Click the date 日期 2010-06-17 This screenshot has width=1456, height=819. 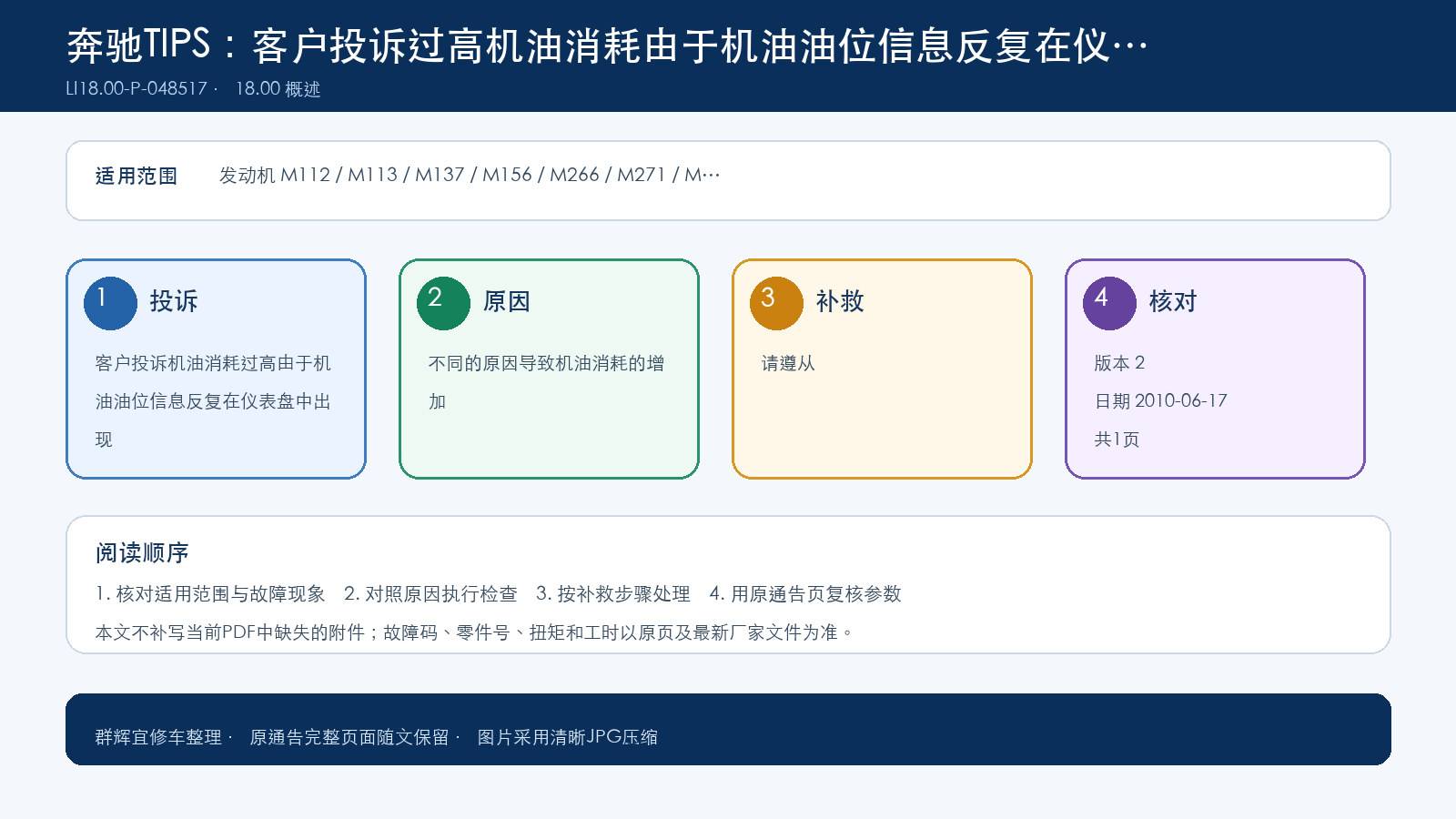point(1161,401)
